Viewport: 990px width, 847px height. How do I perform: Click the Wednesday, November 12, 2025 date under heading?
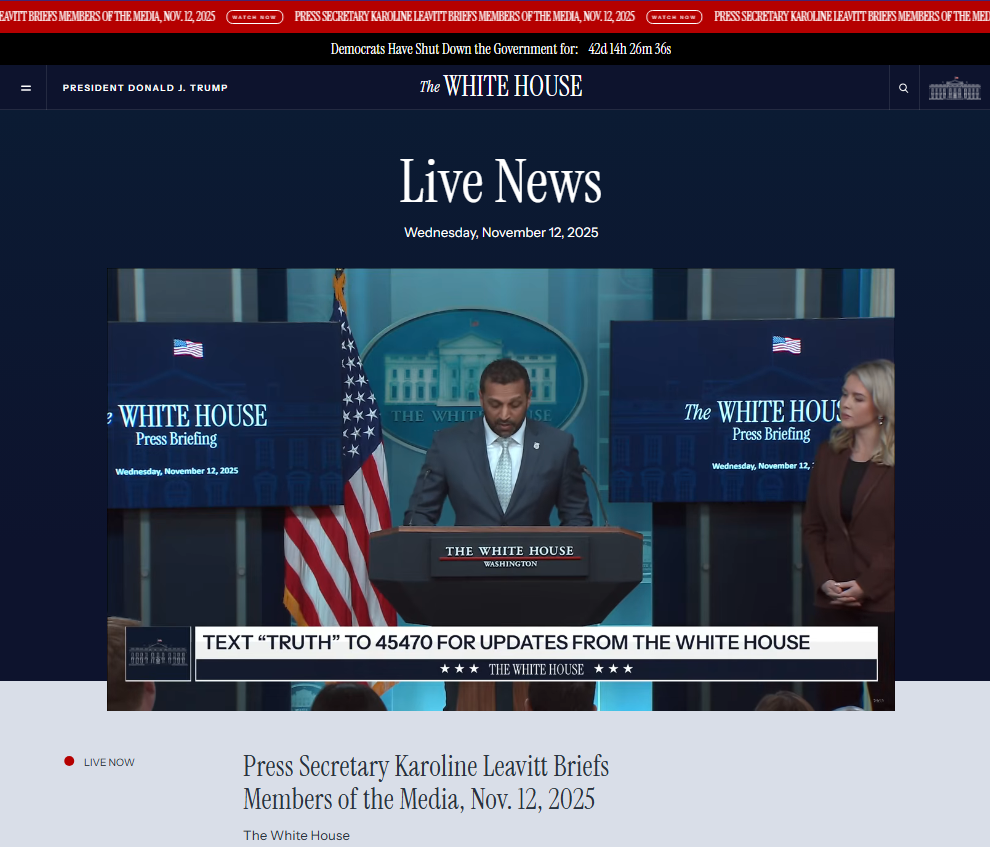pyautogui.click(x=501, y=232)
